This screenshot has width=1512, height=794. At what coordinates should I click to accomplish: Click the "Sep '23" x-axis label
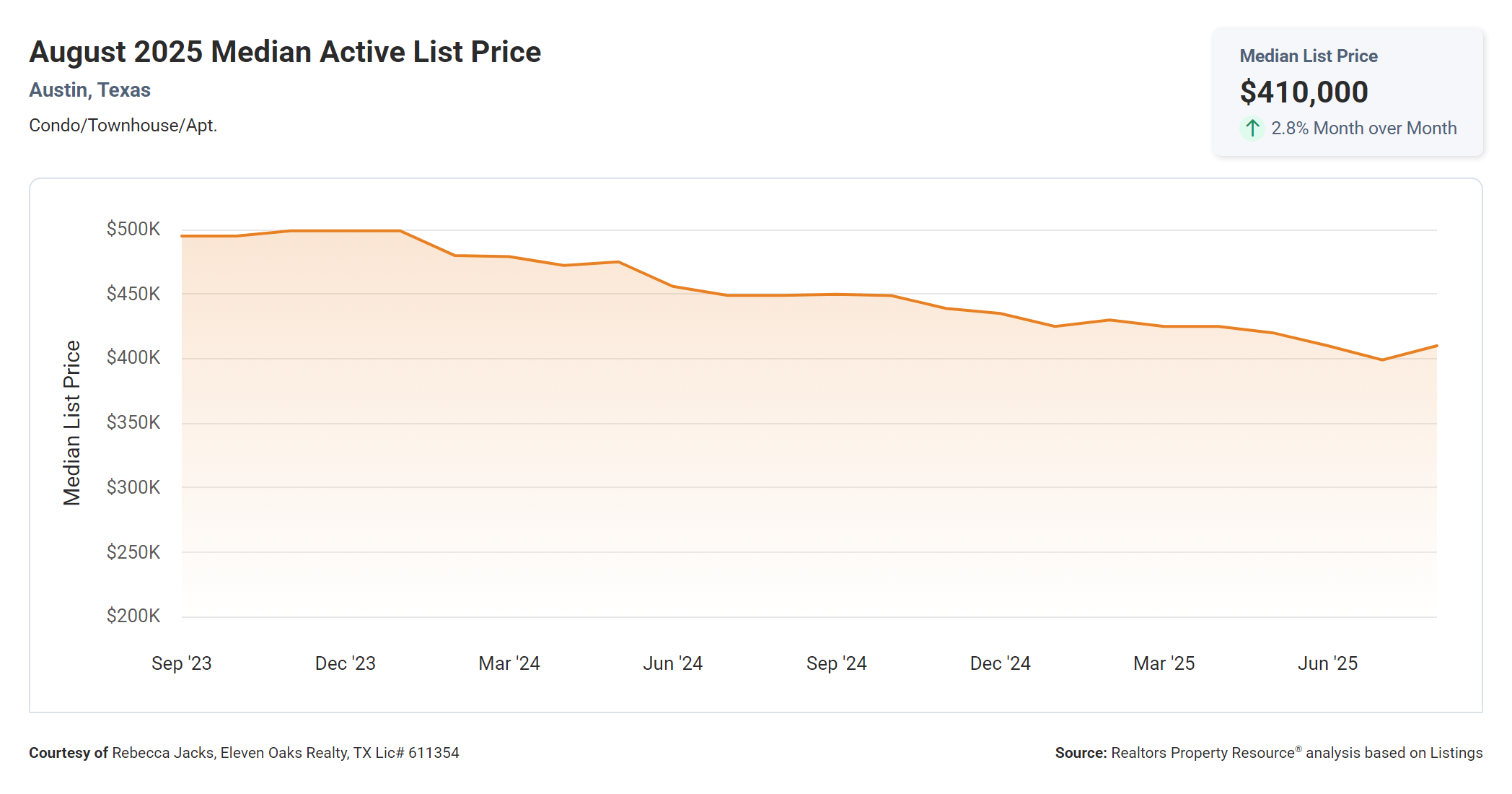182,663
